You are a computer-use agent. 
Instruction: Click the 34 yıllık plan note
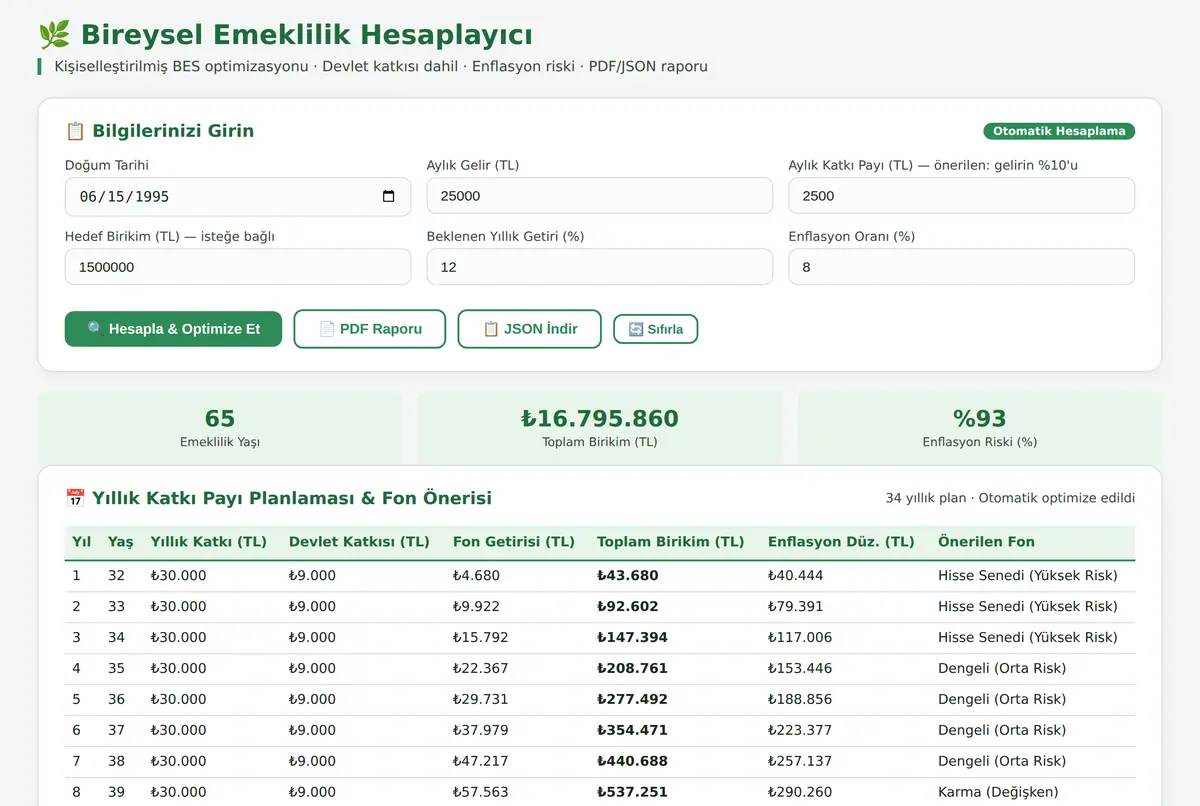[x=1010, y=498]
